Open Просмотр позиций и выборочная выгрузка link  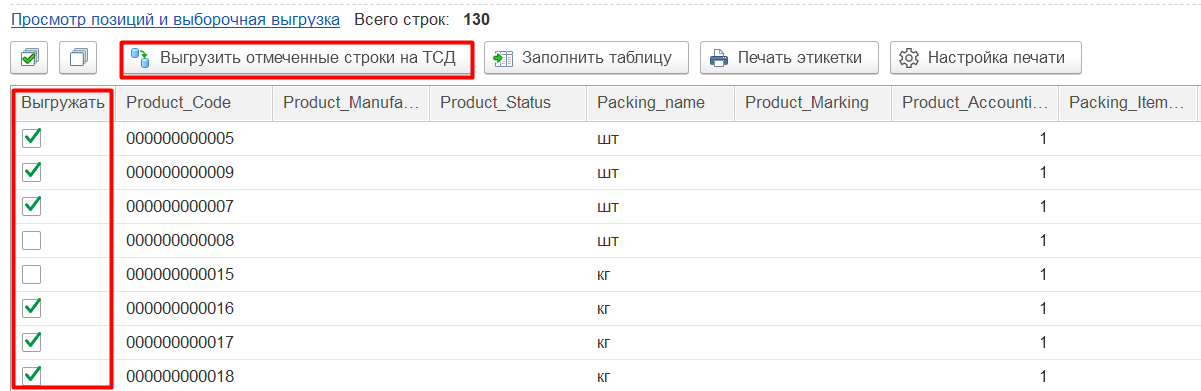[x=175, y=19]
